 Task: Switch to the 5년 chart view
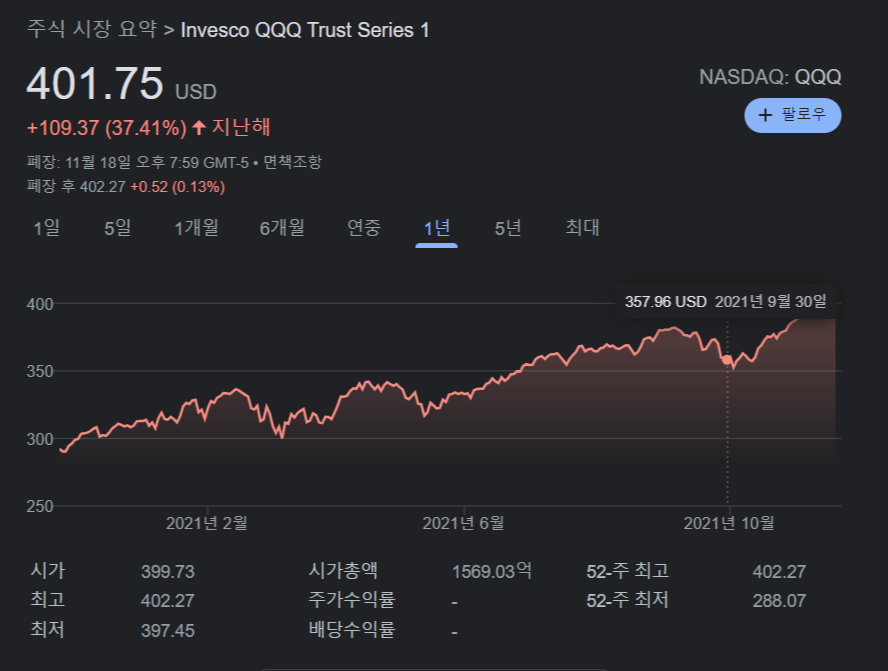pyautogui.click(x=508, y=228)
